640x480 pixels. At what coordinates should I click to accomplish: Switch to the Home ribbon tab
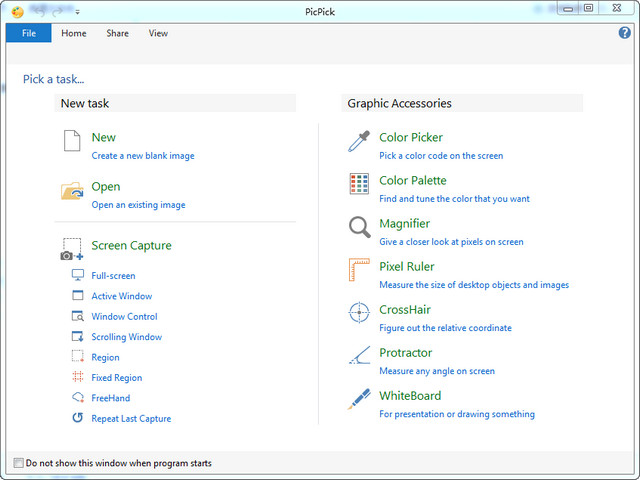74,33
